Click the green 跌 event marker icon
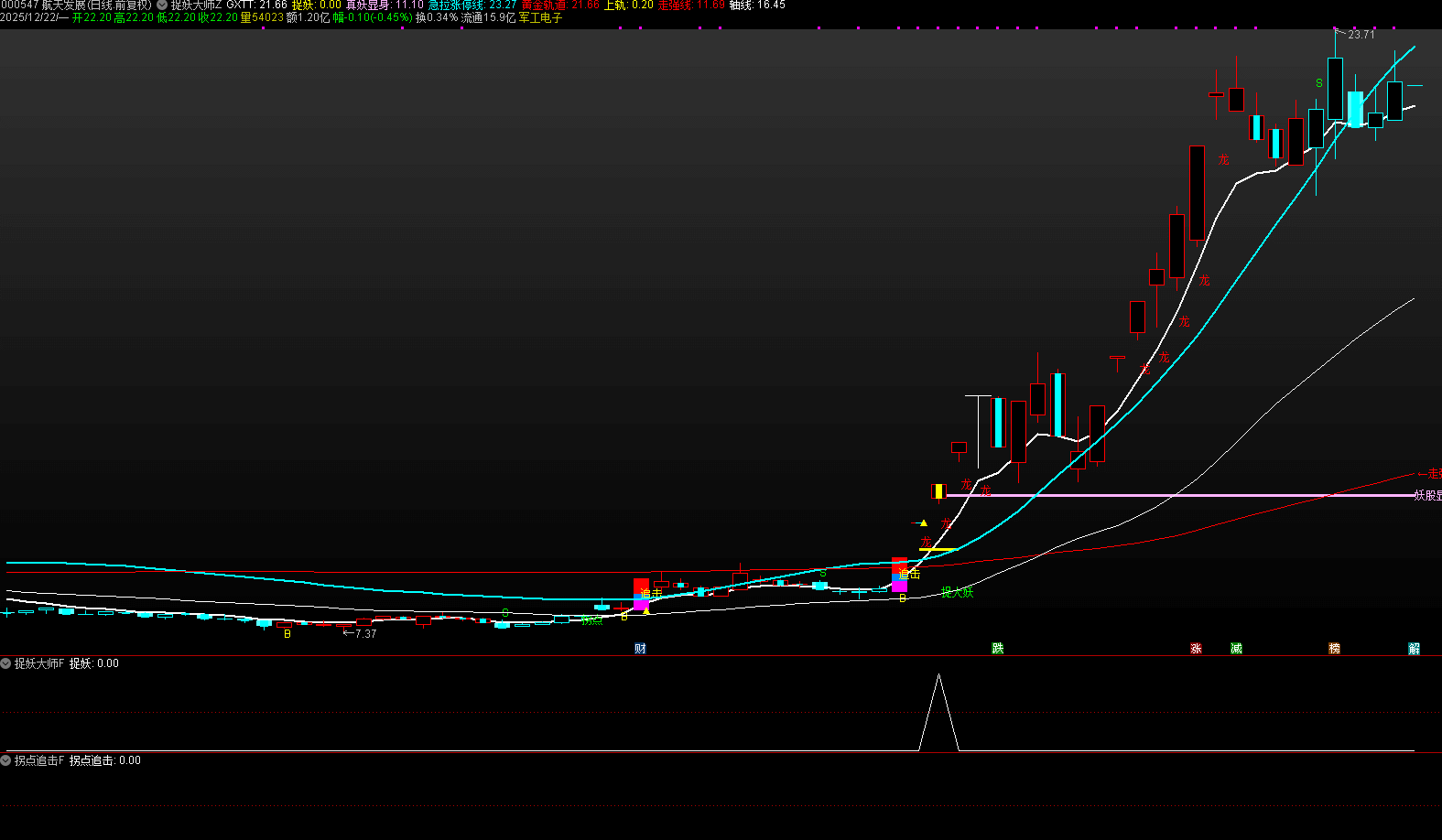Image resolution: width=1442 pixels, height=840 pixels. click(x=998, y=649)
